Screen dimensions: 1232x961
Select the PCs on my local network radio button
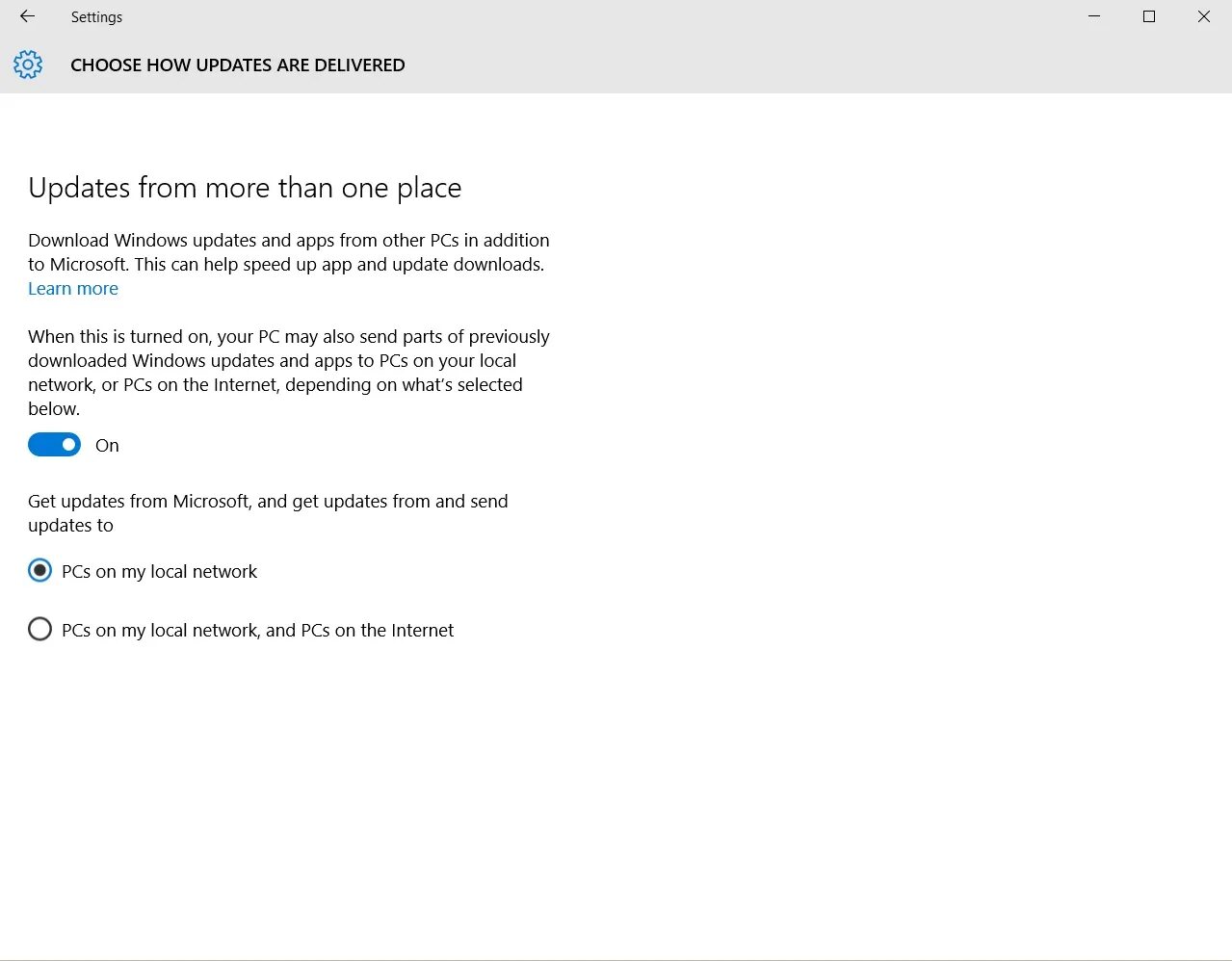(x=39, y=570)
